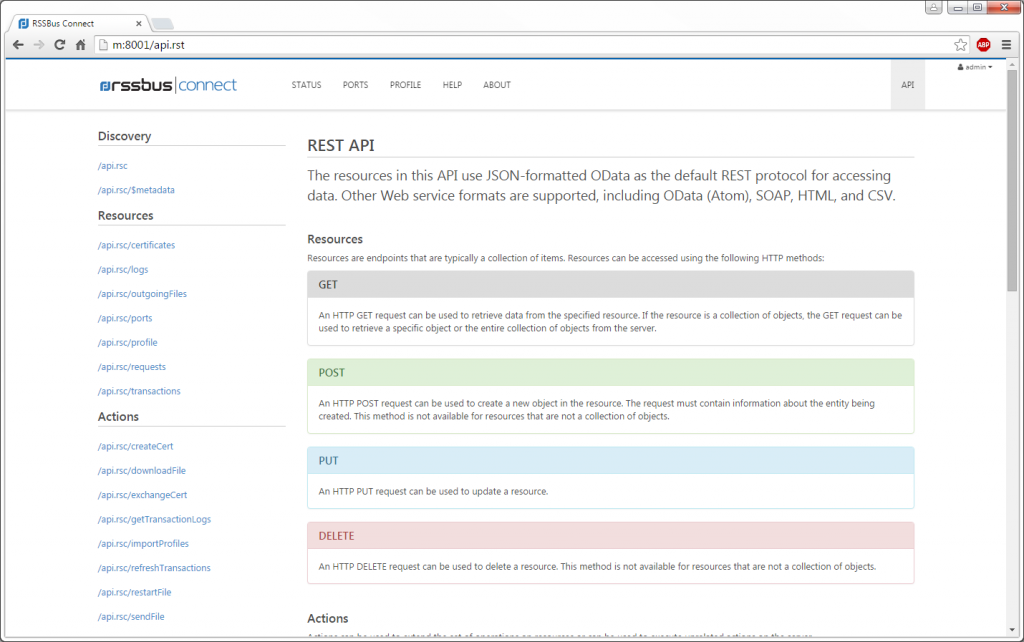Reload the page with refresh icon
This screenshot has width=1024, height=642.
[x=60, y=44]
